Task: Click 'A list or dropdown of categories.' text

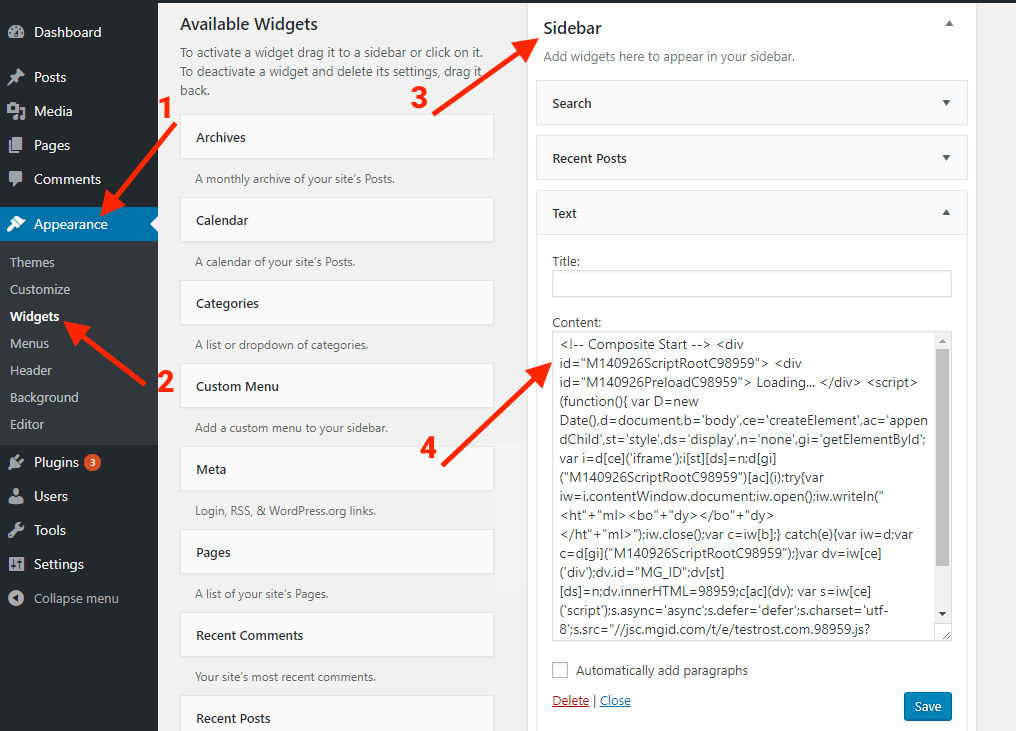Action: click(x=282, y=345)
